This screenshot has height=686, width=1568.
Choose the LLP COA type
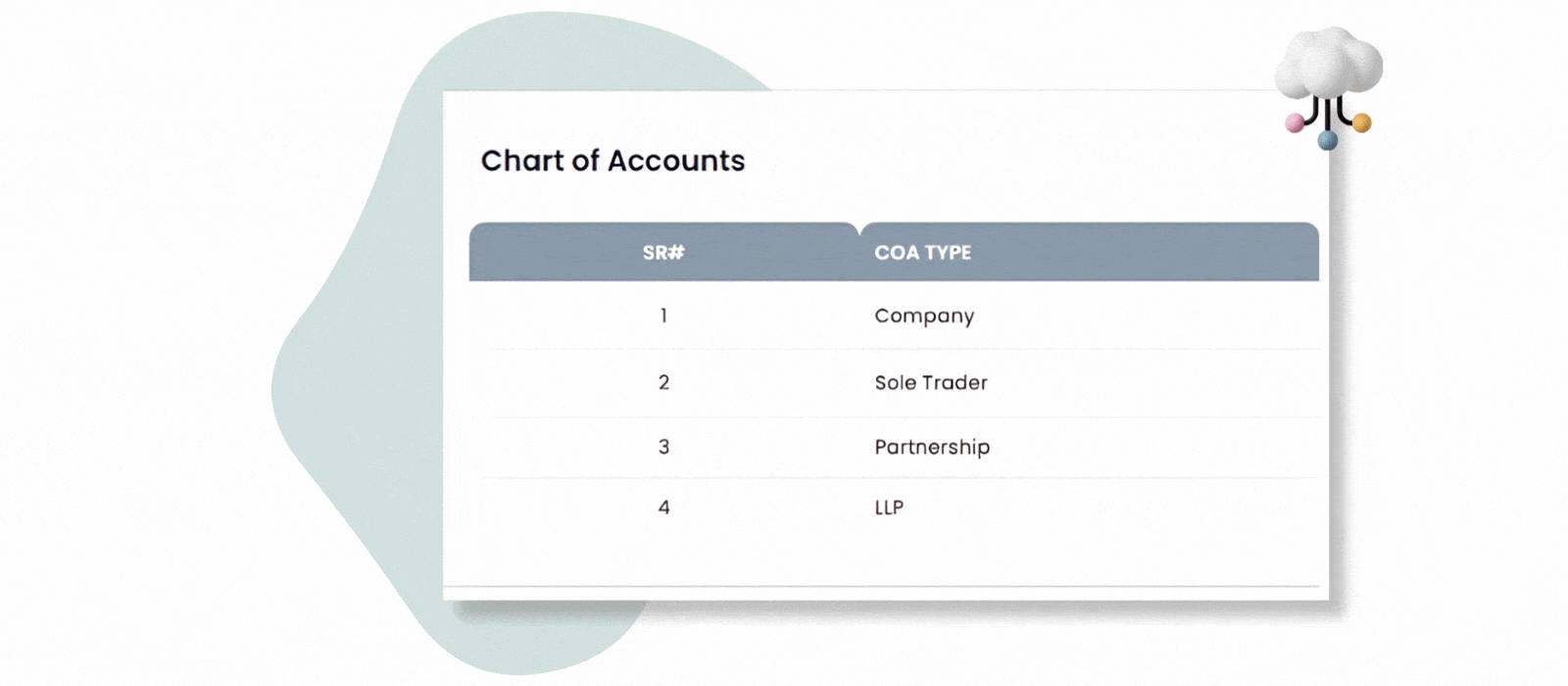click(x=889, y=508)
